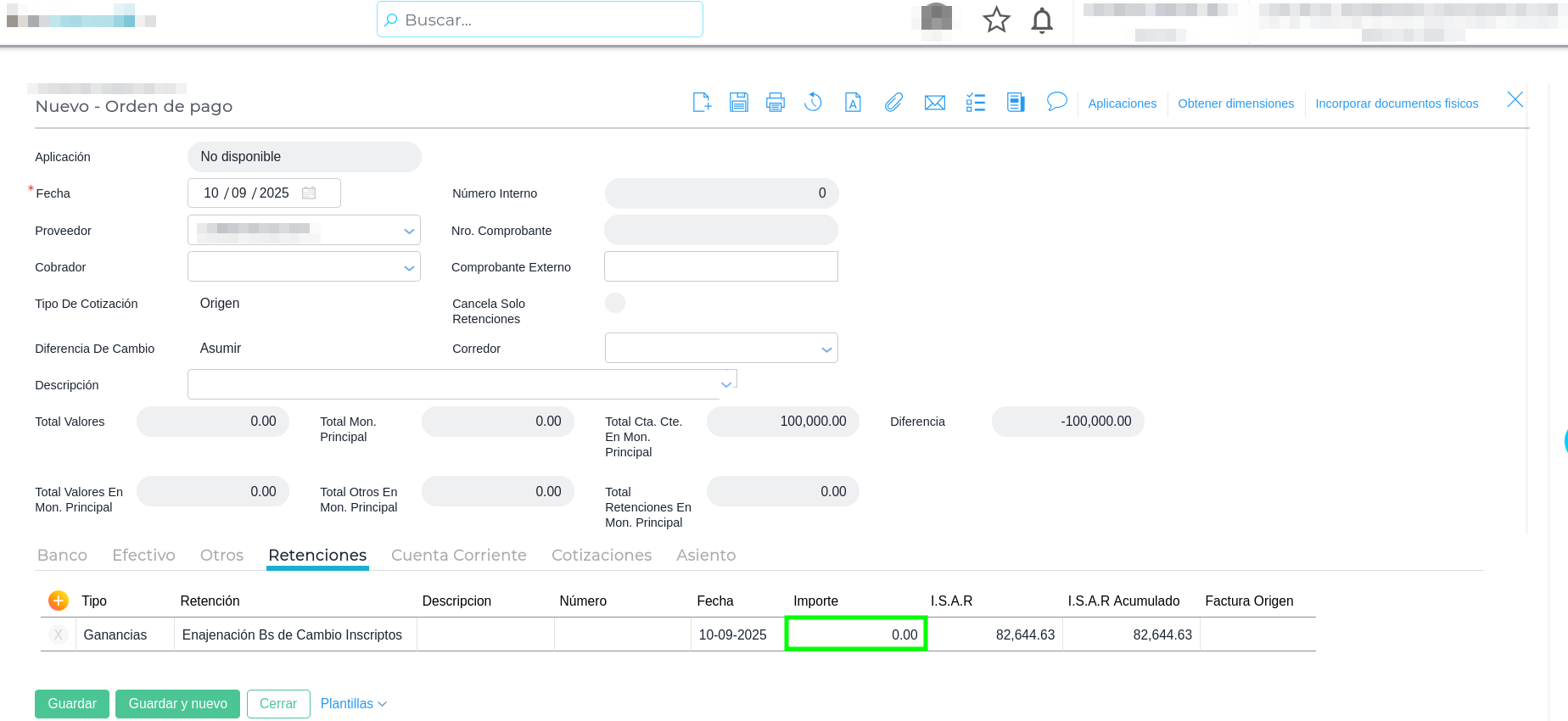Switch to the Cuenta Corriente tab
The image size is (1568, 721).
click(x=458, y=555)
